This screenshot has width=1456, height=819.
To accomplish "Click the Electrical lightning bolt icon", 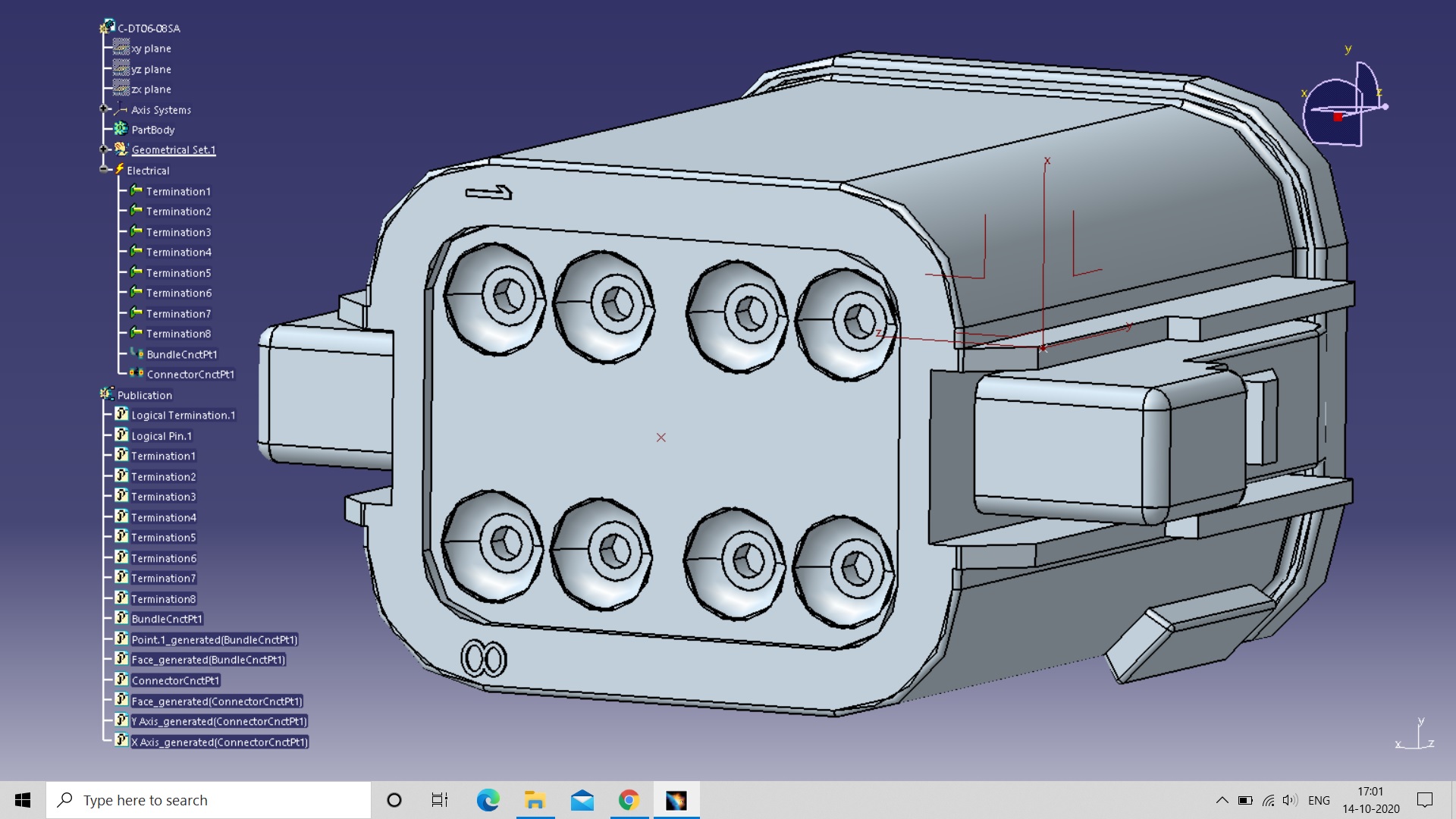I will click(x=119, y=170).
